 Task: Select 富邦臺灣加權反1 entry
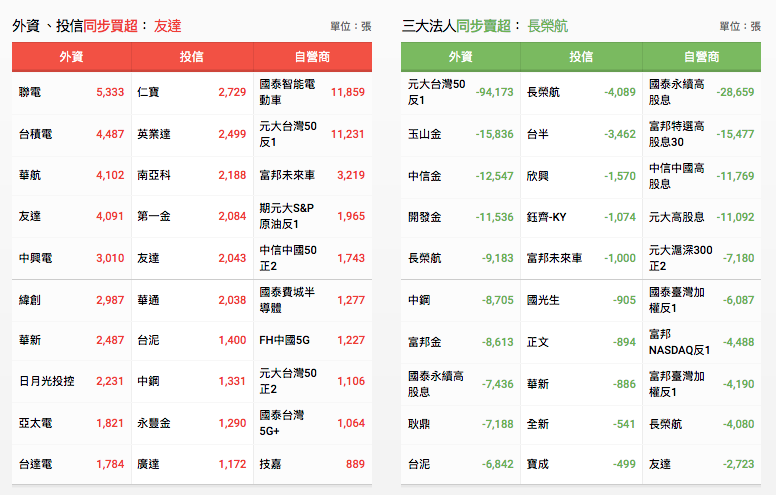point(677,384)
